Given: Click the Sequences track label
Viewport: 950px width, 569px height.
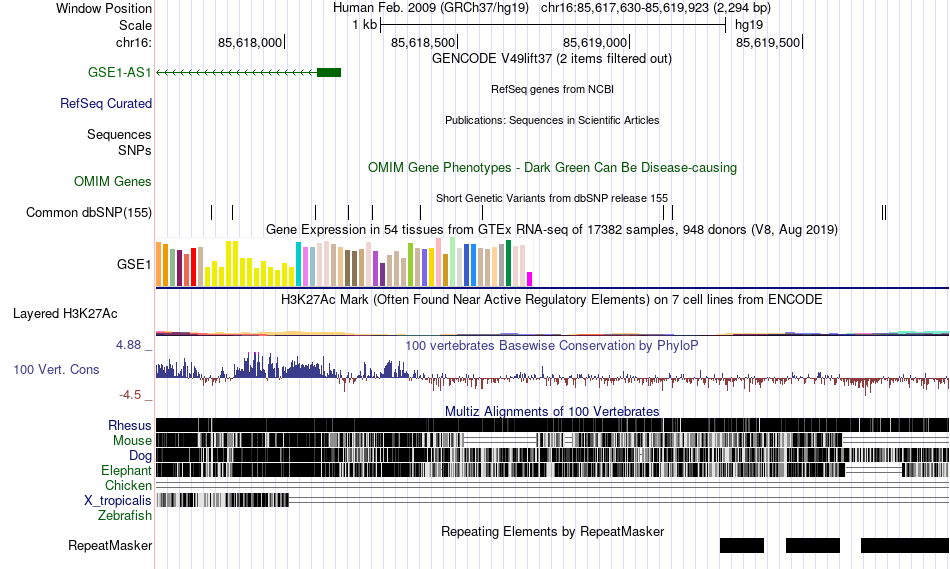Looking at the screenshot, I should 119,135.
